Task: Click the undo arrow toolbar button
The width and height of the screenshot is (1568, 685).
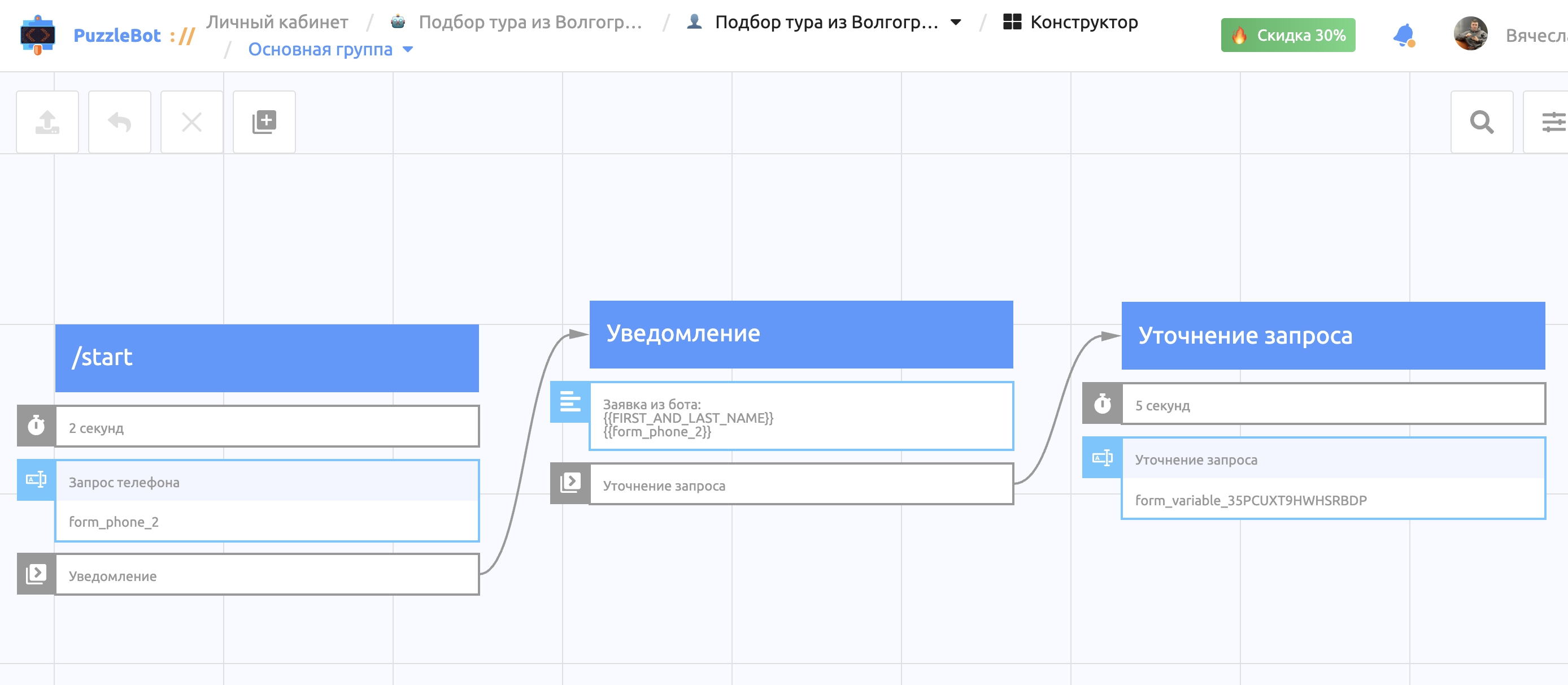Action: pos(120,122)
